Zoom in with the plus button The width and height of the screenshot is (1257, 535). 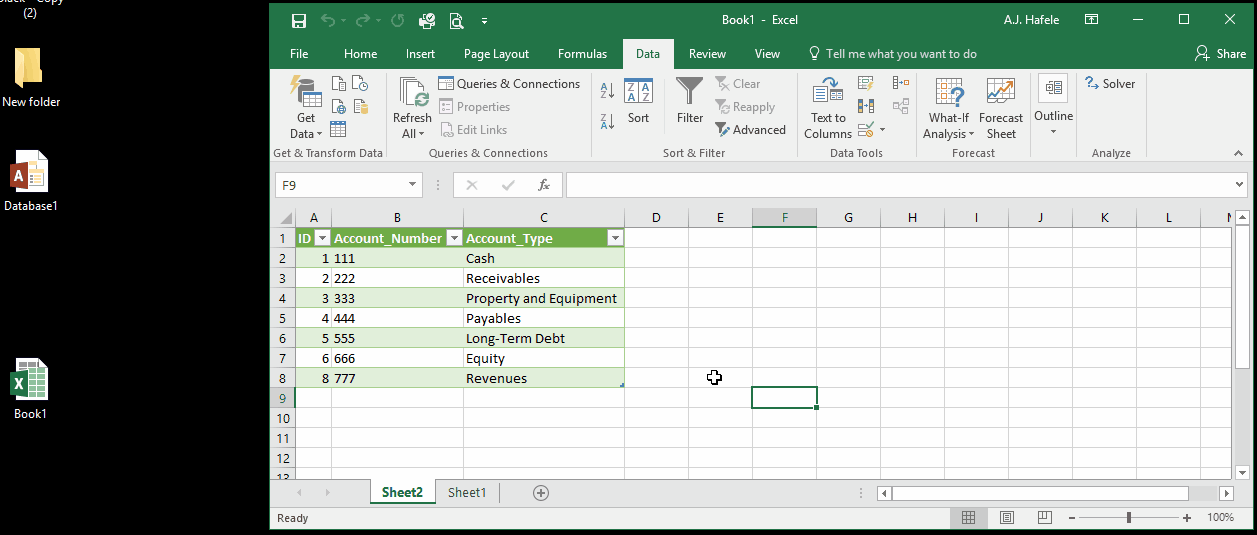coord(1187,518)
